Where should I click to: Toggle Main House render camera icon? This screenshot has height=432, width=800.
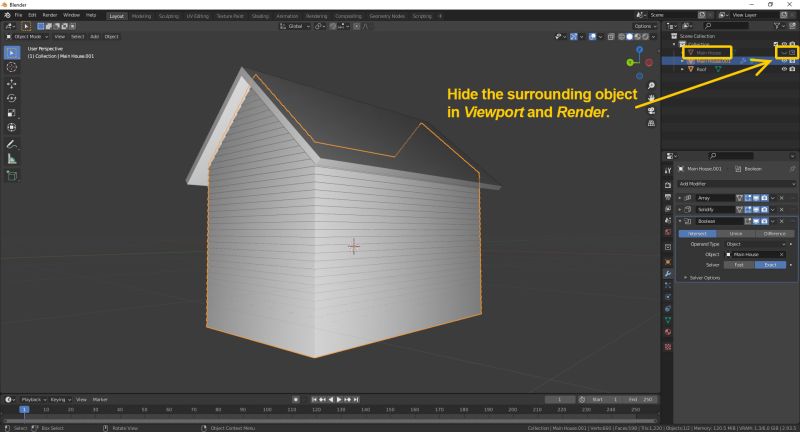[x=792, y=53]
